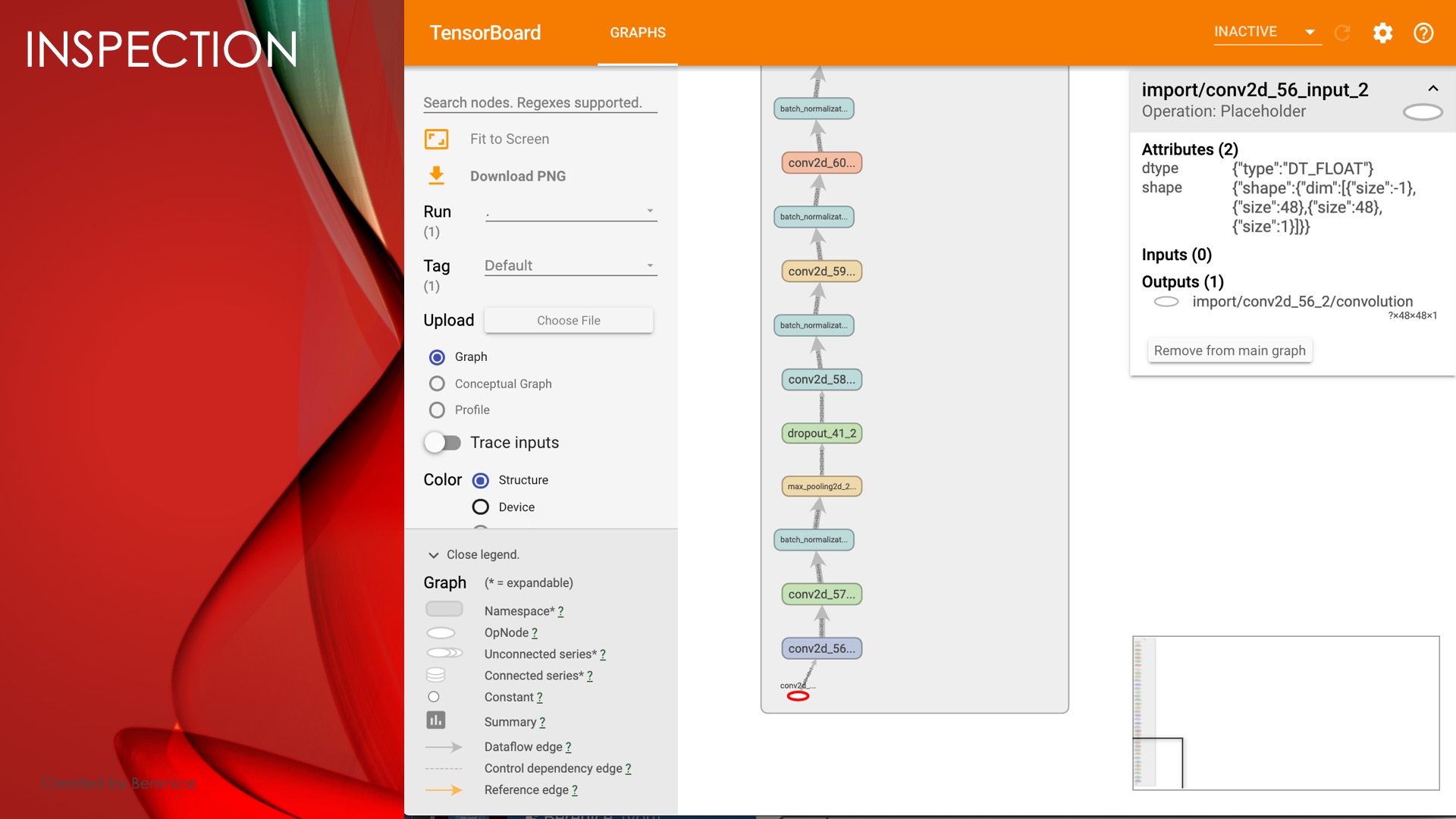Screen dimensions: 1456x819
Task: Click Remove from main graph button
Action: [x=1229, y=350]
